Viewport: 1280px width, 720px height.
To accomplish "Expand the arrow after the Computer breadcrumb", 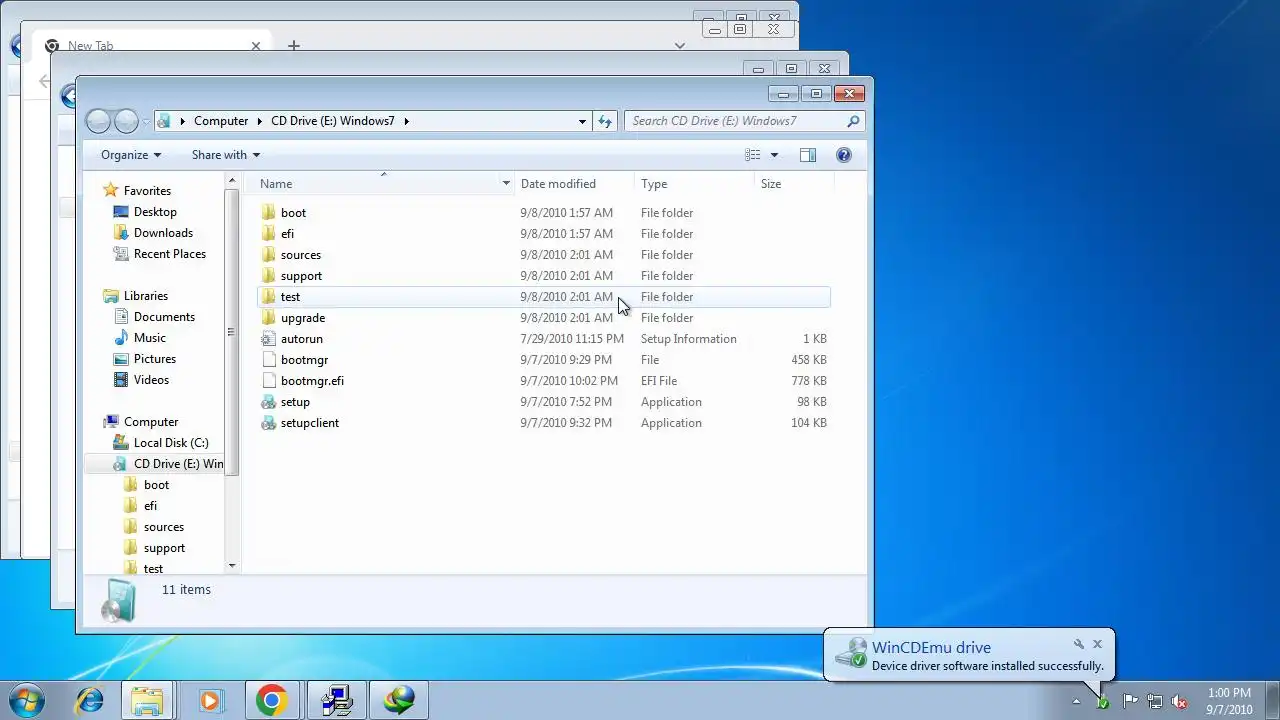I will 260,121.
